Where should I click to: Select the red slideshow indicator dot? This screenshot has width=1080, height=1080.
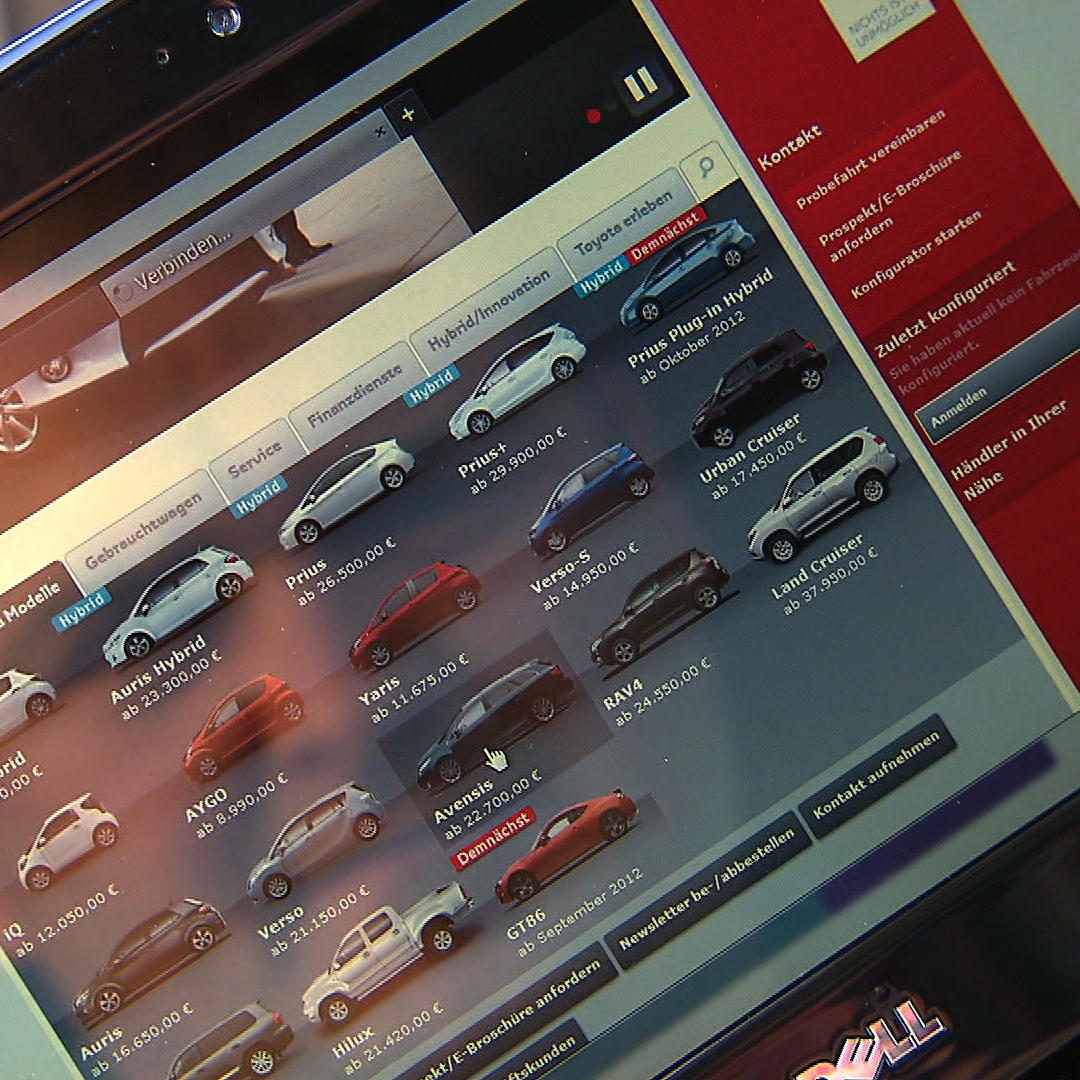(593, 116)
